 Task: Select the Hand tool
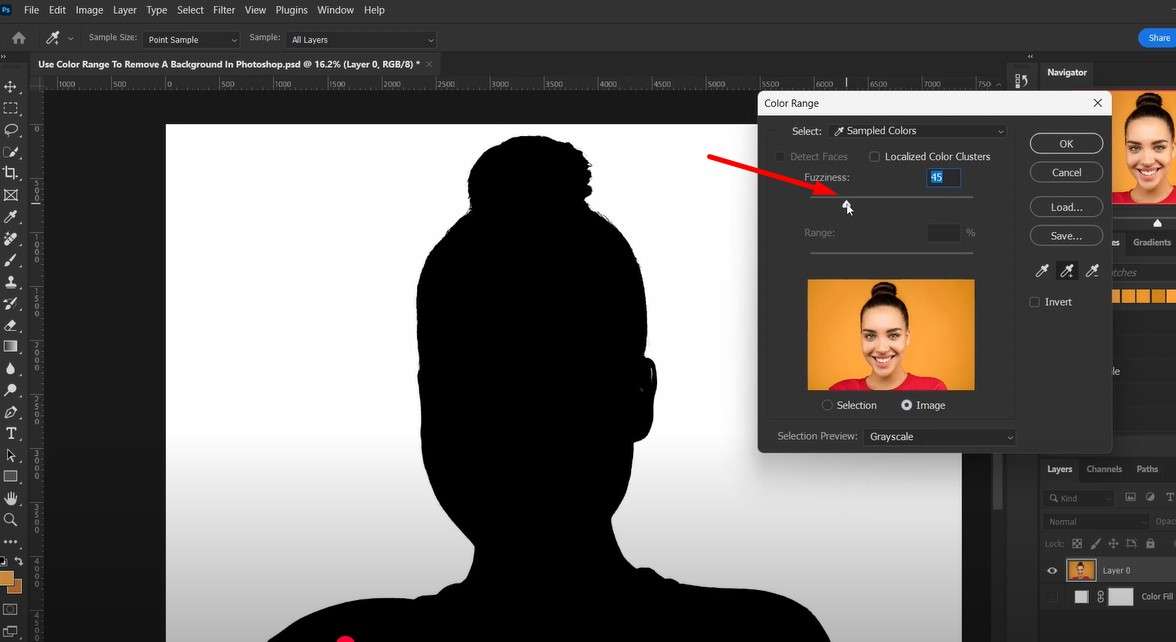(10, 498)
